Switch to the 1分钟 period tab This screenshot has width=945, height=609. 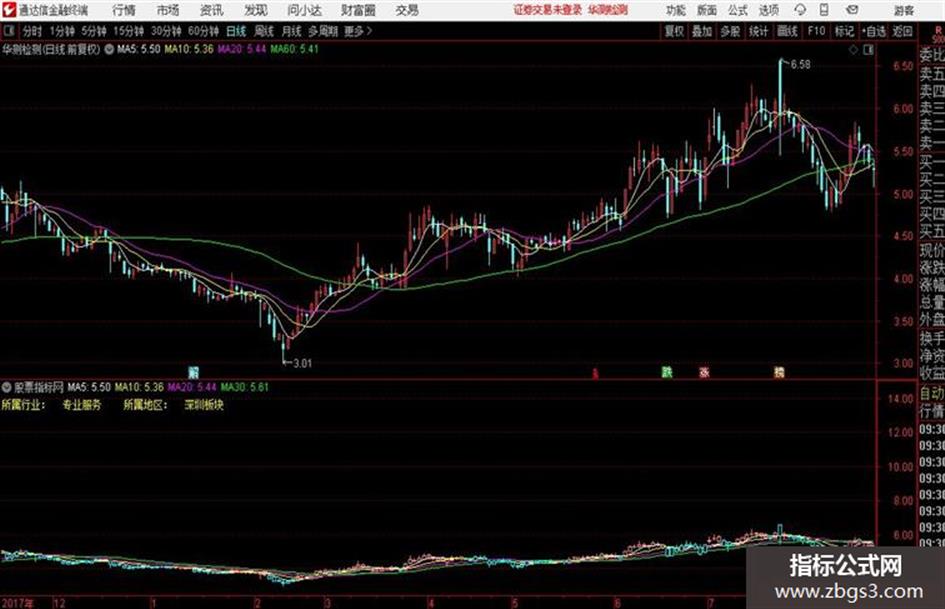(x=62, y=31)
